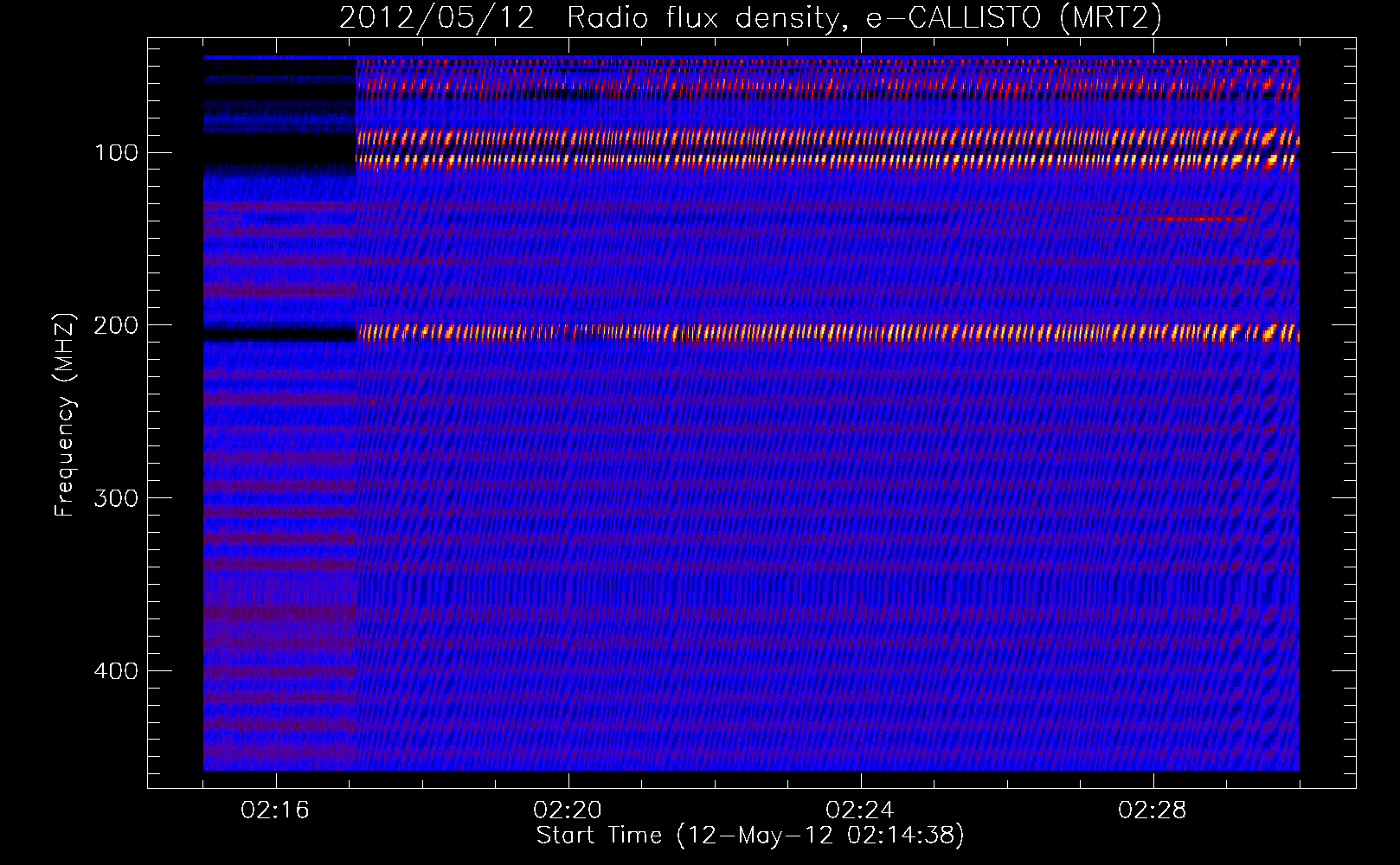Click the "300" frequency tick label
The image size is (1400, 865).
(116, 498)
